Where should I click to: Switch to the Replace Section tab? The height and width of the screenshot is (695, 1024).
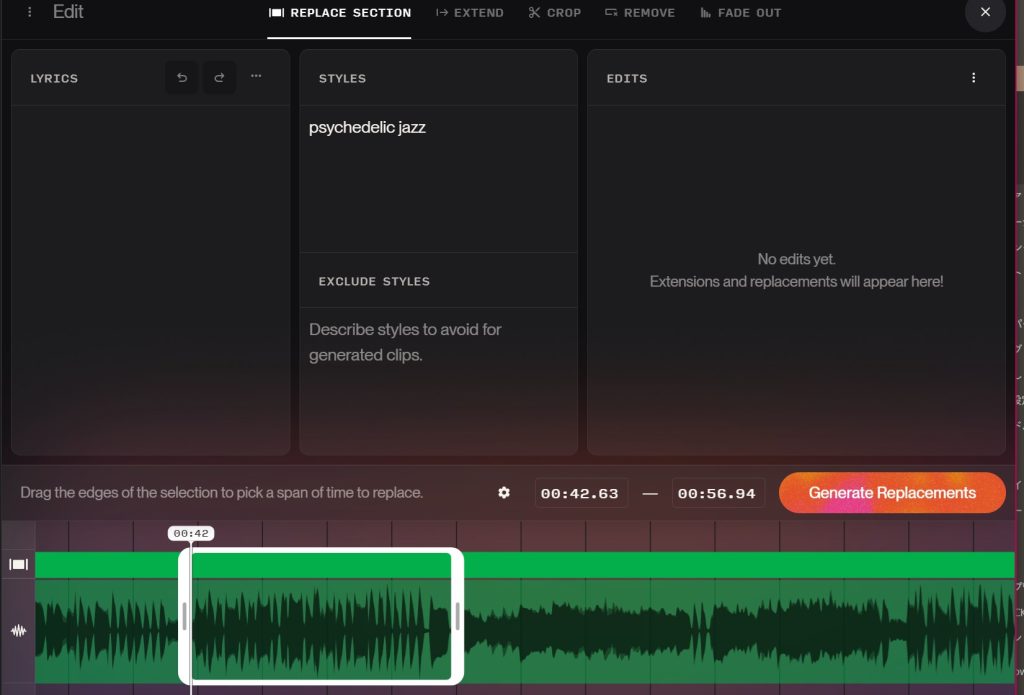tap(340, 13)
